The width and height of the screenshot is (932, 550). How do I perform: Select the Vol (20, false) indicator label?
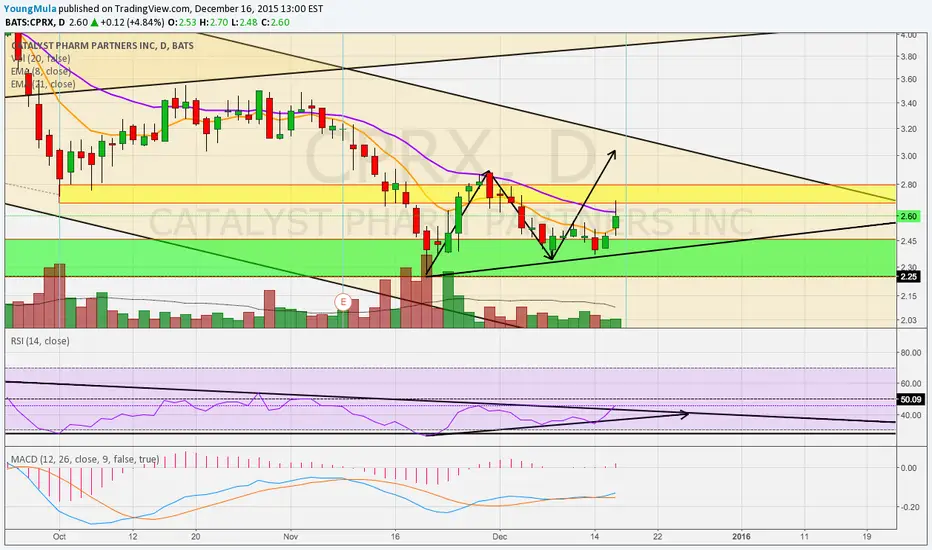coord(40,58)
